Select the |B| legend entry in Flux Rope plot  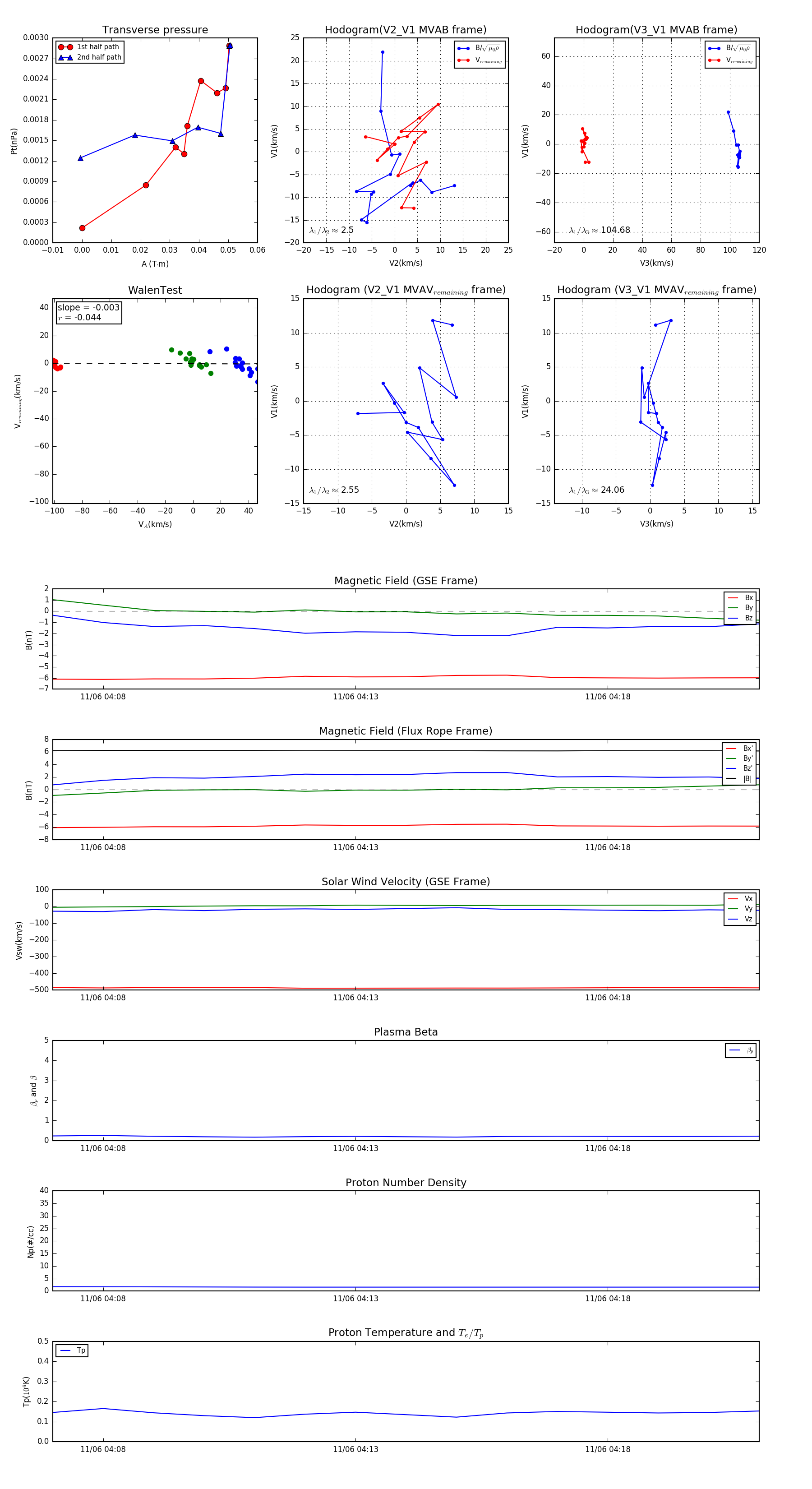739,779
